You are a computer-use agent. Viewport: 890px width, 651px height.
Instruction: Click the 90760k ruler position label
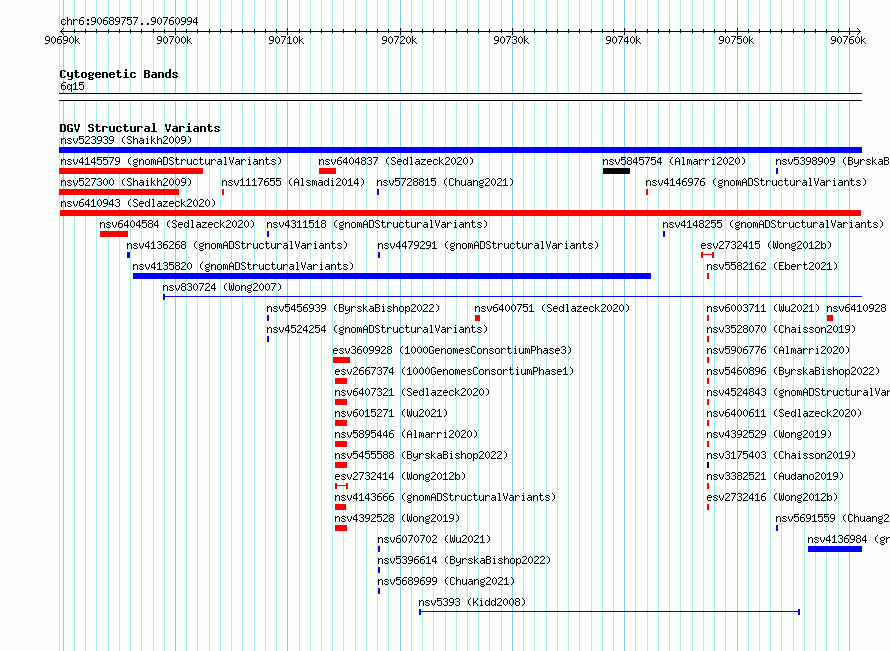point(849,40)
